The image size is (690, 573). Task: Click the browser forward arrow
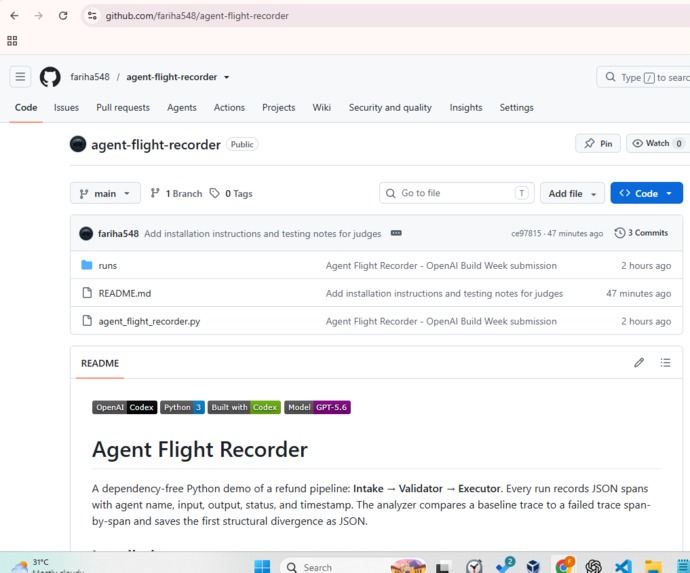[x=39, y=16]
